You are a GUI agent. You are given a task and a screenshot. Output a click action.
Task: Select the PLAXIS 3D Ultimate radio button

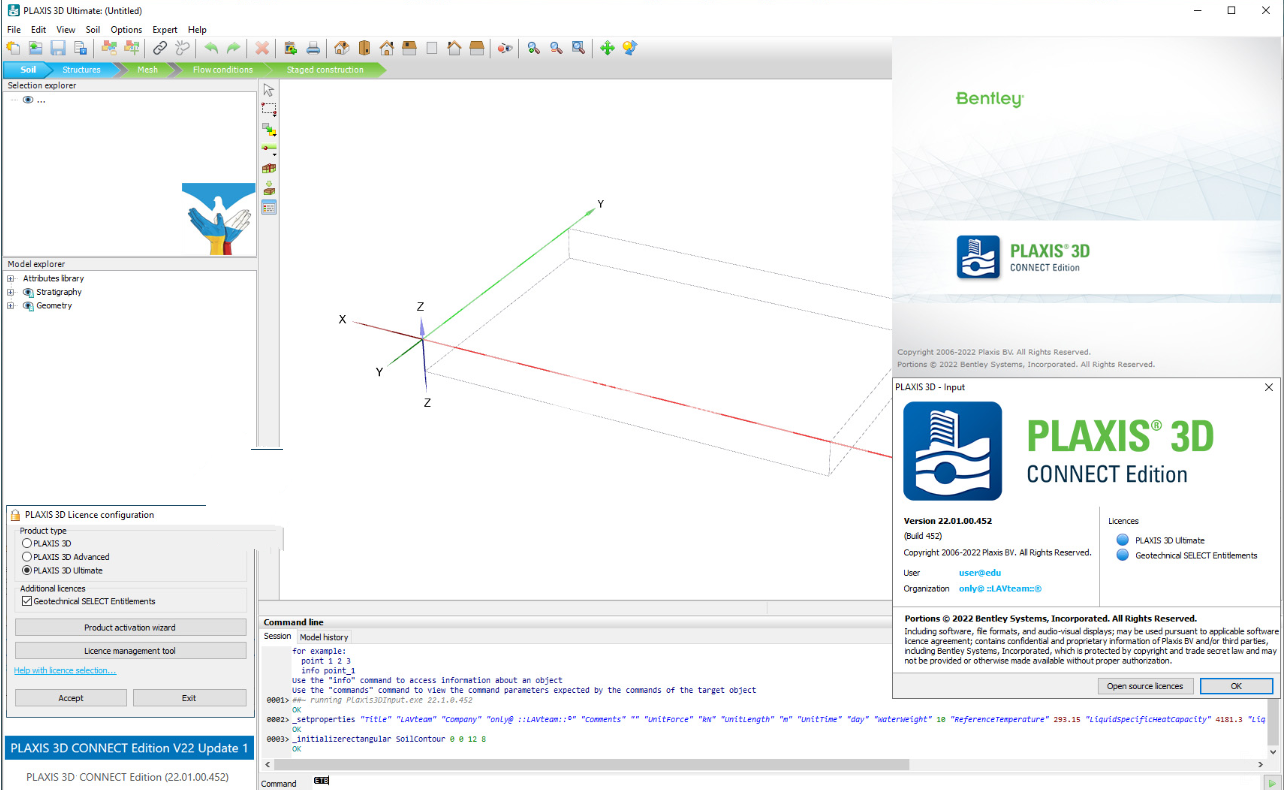click(x=27, y=570)
